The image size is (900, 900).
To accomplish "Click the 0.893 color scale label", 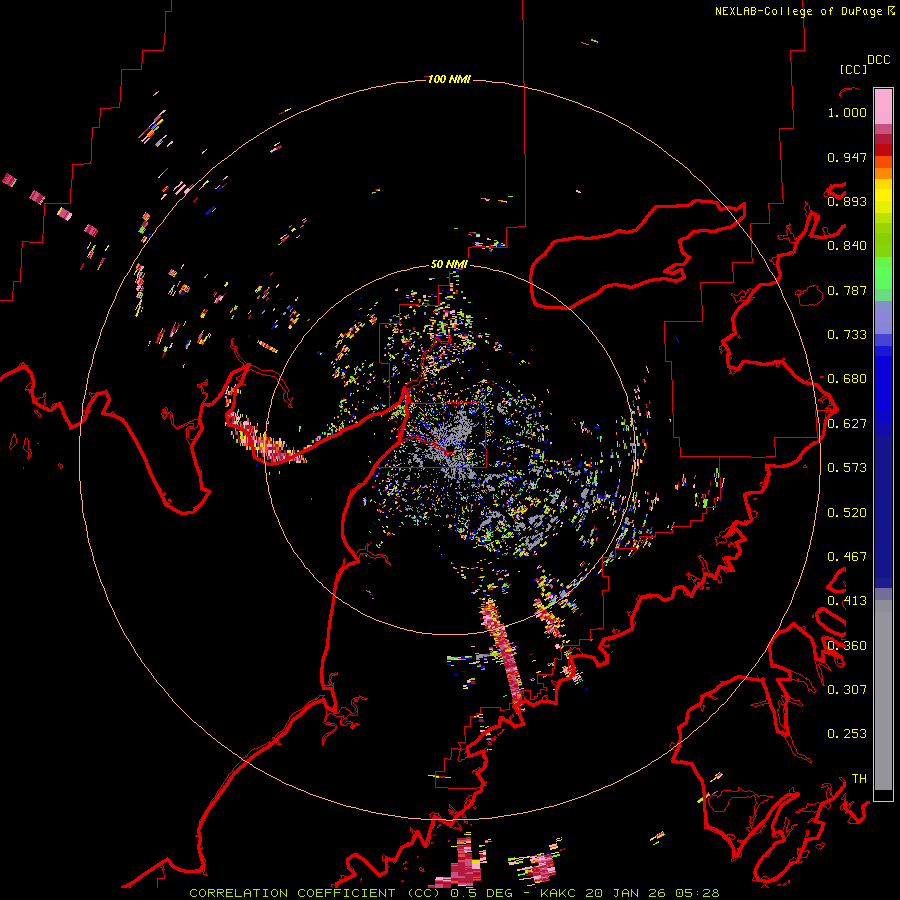I will [847, 201].
